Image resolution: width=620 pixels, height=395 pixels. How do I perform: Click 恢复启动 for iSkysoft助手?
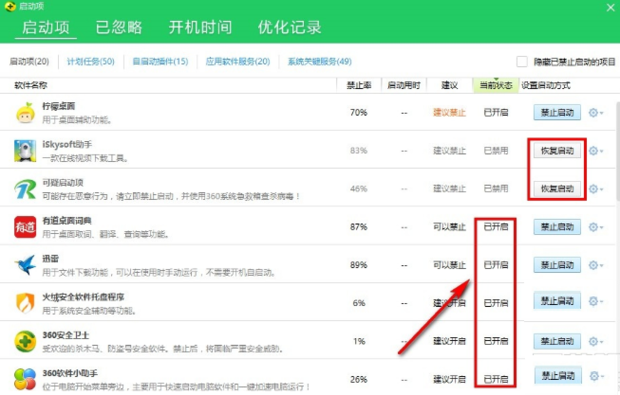coord(557,151)
